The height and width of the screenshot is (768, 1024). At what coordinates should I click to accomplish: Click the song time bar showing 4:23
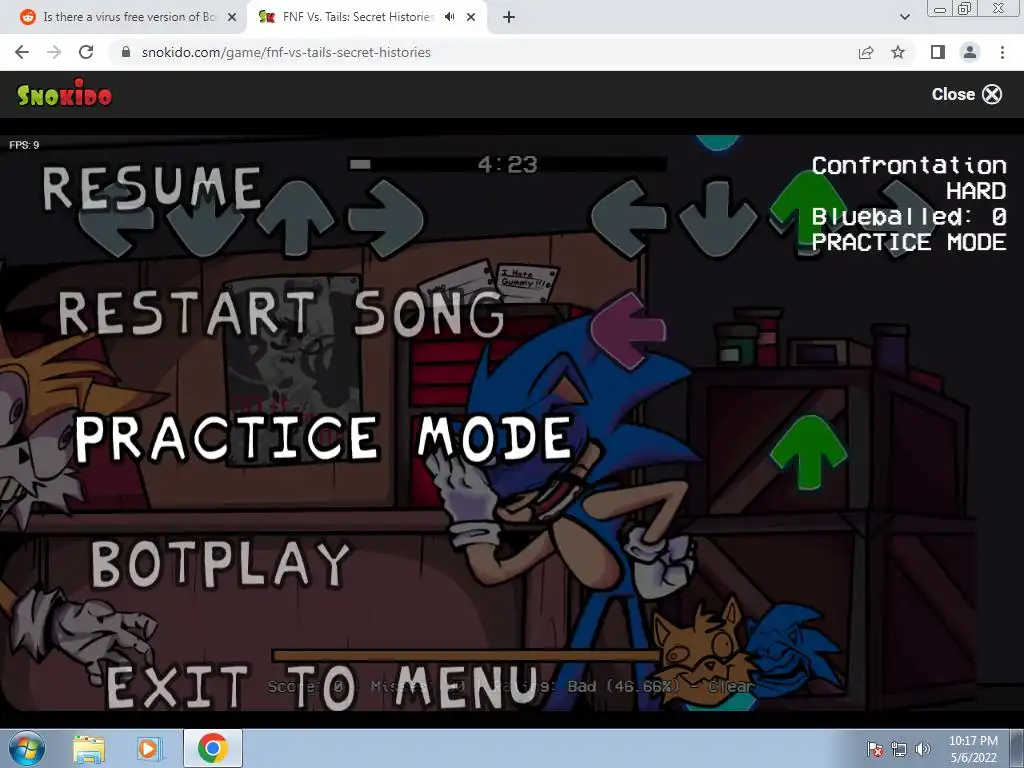507,164
